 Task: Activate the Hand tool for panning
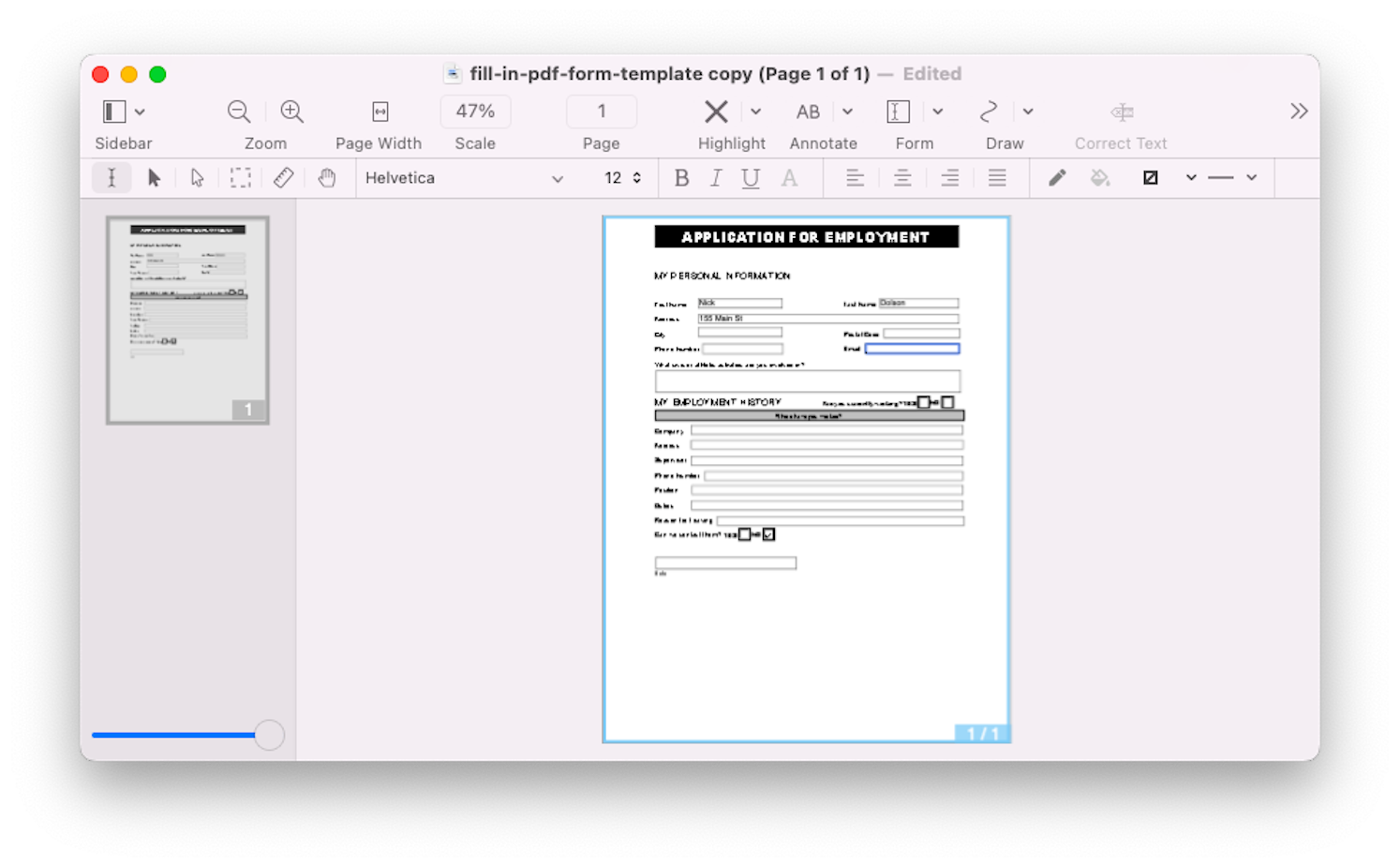pos(328,177)
